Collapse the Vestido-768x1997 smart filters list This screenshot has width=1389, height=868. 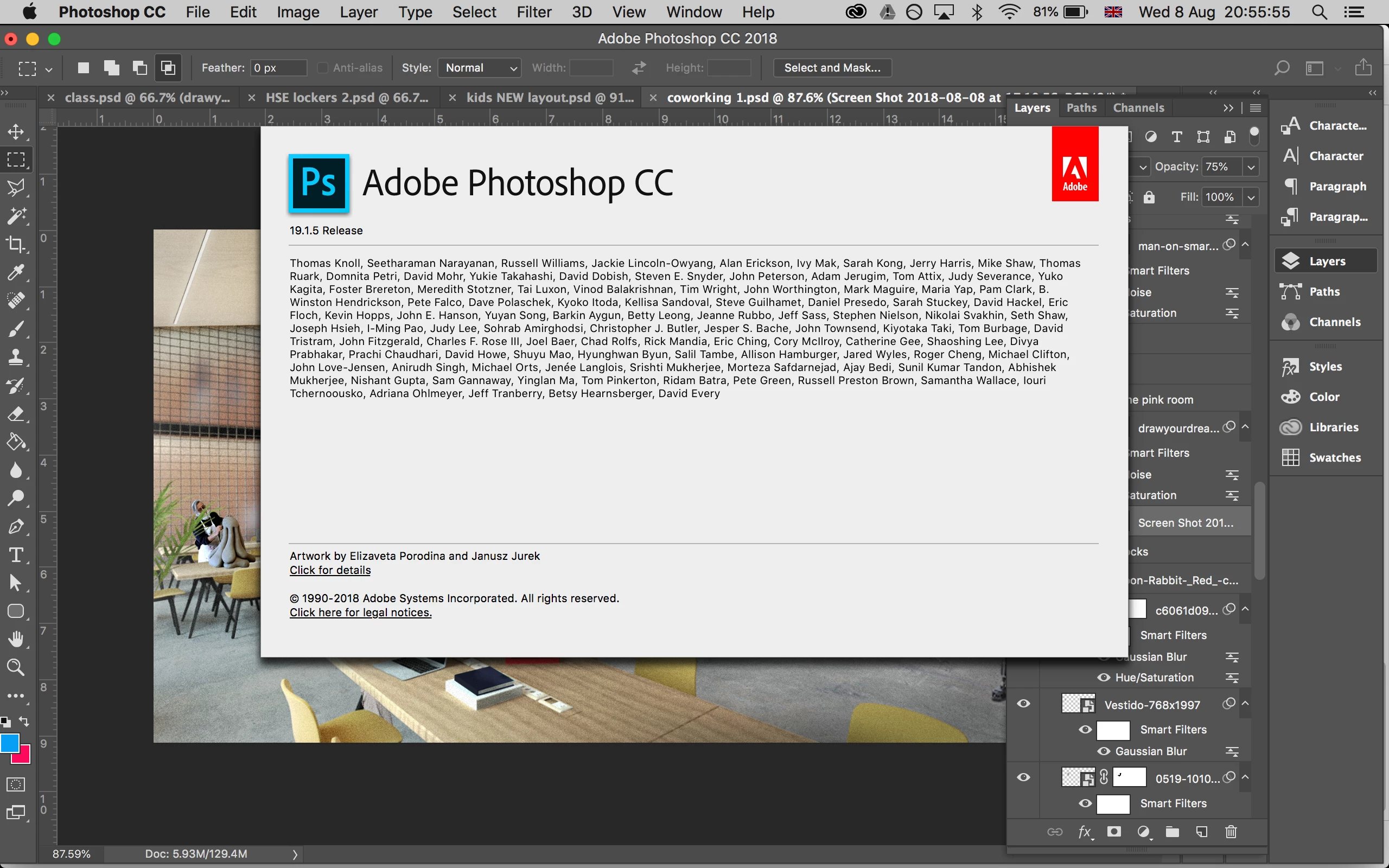click(1245, 704)
